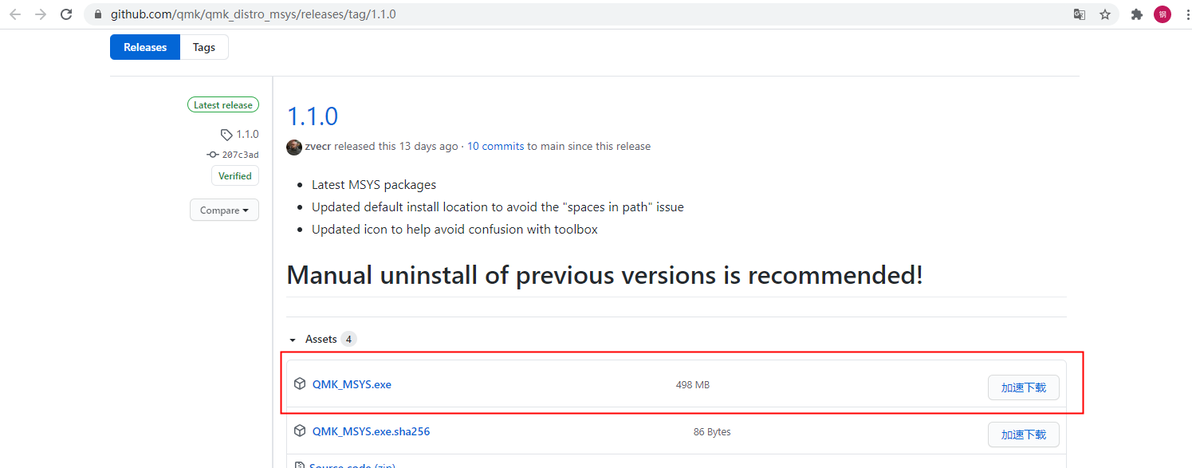Reload the current page

(x=67, y=15)
